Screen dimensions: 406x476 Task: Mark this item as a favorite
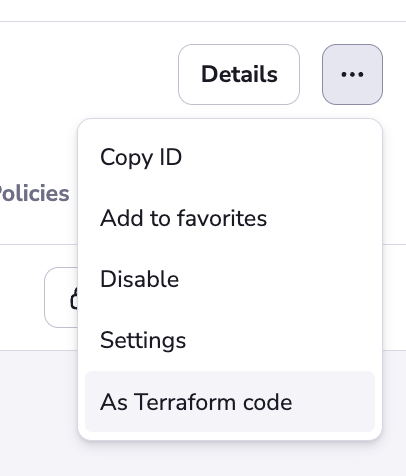click(230, 218)
